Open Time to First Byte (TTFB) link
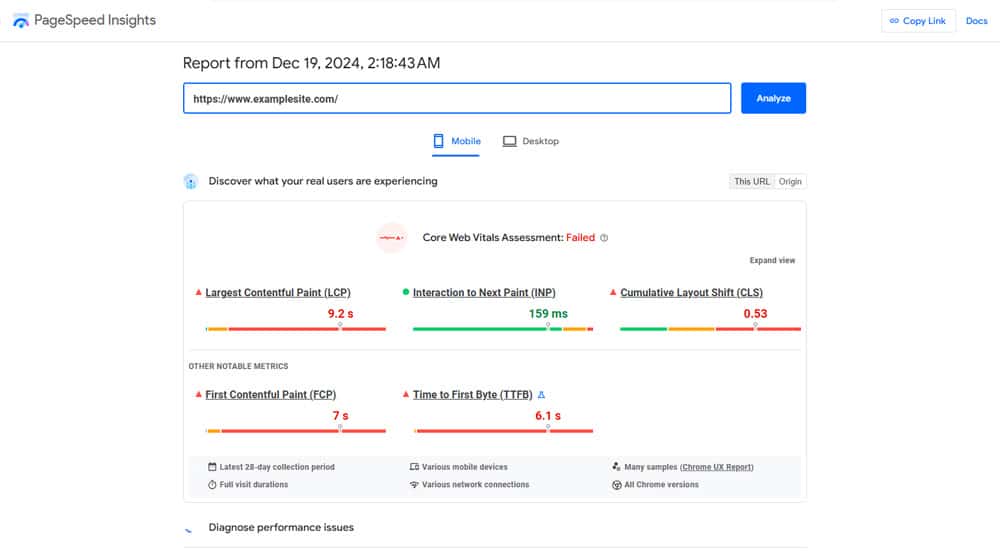The image size is (1000, 560). [x=473, y=395]
